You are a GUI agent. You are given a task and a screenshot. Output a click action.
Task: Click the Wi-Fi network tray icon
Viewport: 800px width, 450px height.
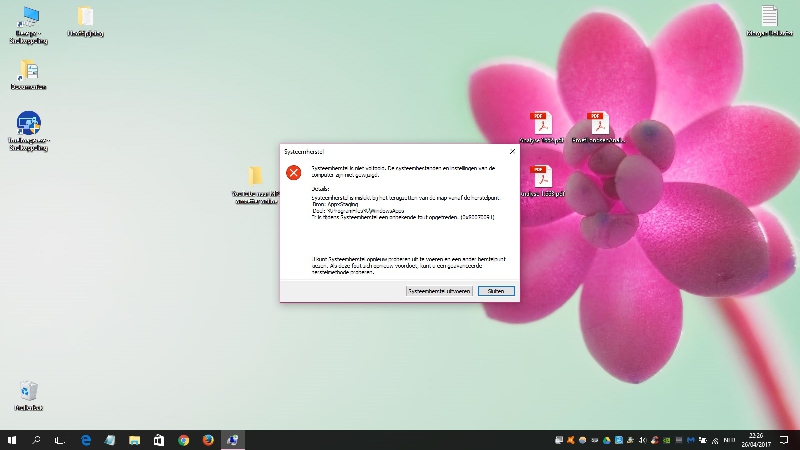(x=715, y=440)
